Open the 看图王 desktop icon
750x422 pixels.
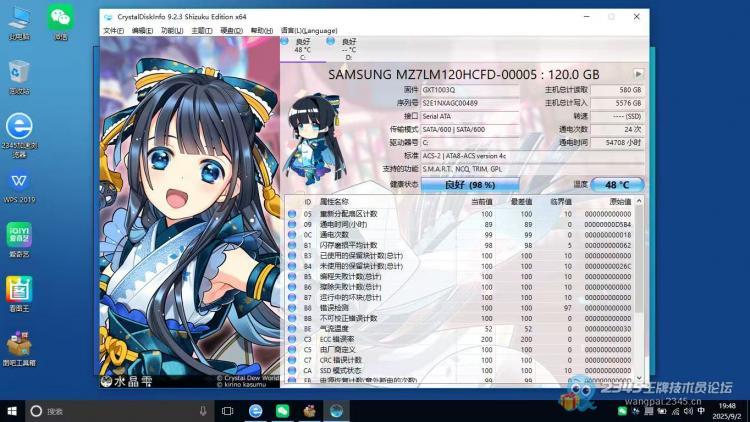pos(20,294)
